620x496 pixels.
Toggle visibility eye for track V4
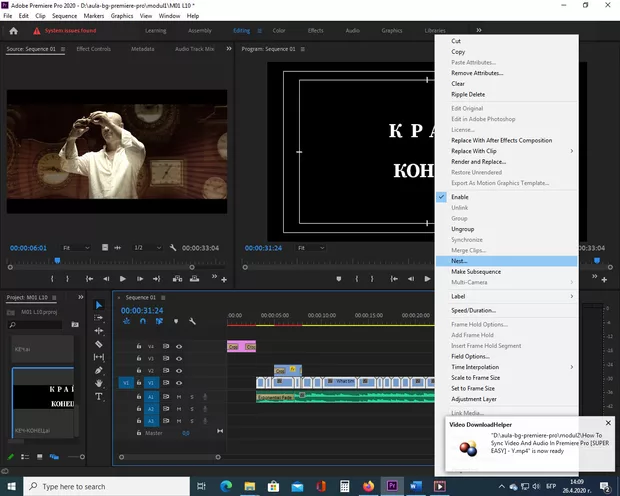coord(180,346)
